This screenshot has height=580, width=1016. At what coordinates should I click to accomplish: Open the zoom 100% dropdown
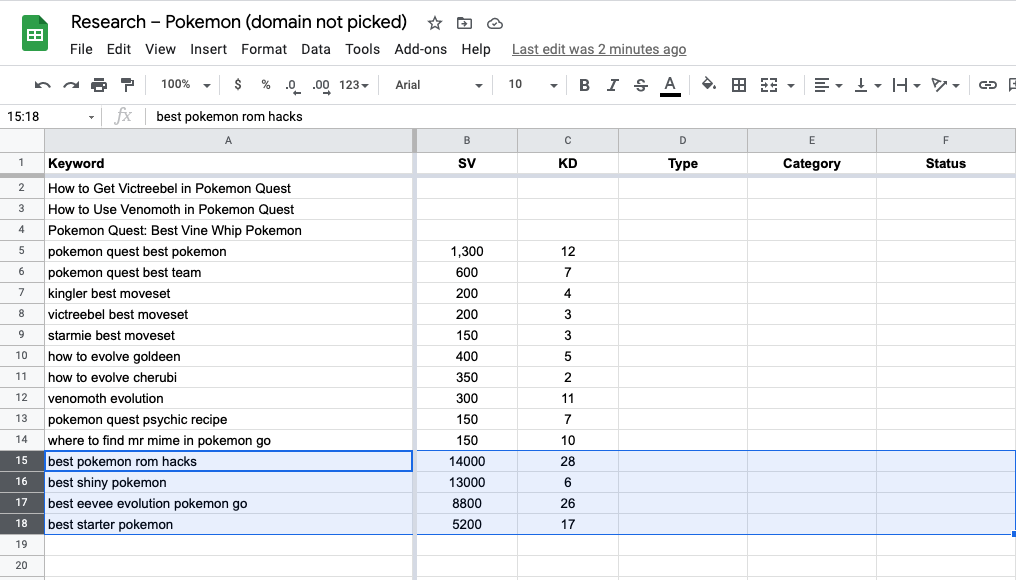pos(185,85)
